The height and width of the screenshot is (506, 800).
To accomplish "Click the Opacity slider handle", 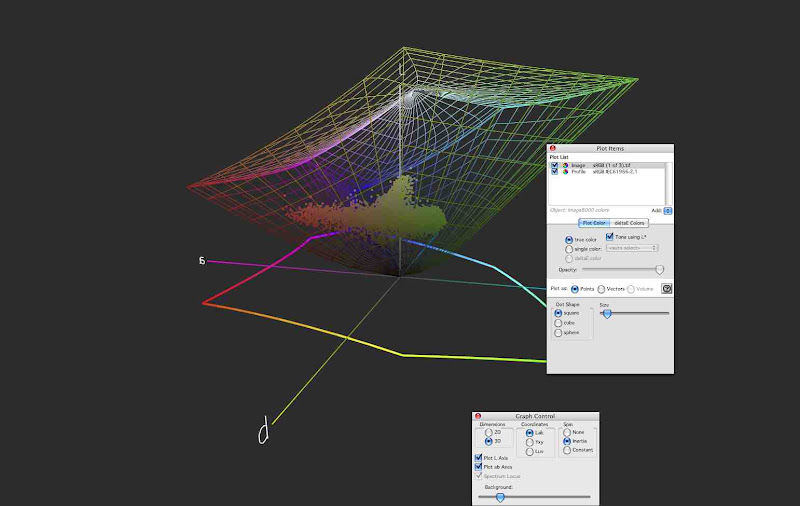I will (660, 270).
